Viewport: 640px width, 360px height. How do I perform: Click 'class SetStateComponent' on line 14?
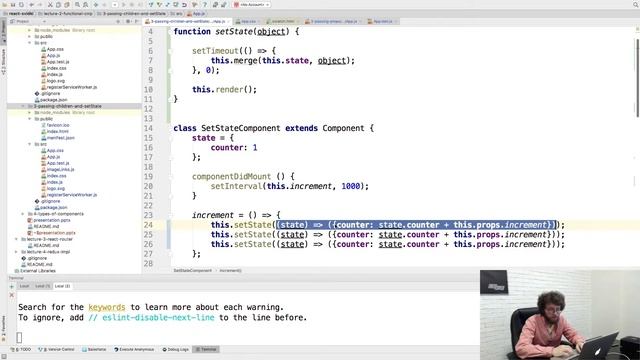pos(227,128)
